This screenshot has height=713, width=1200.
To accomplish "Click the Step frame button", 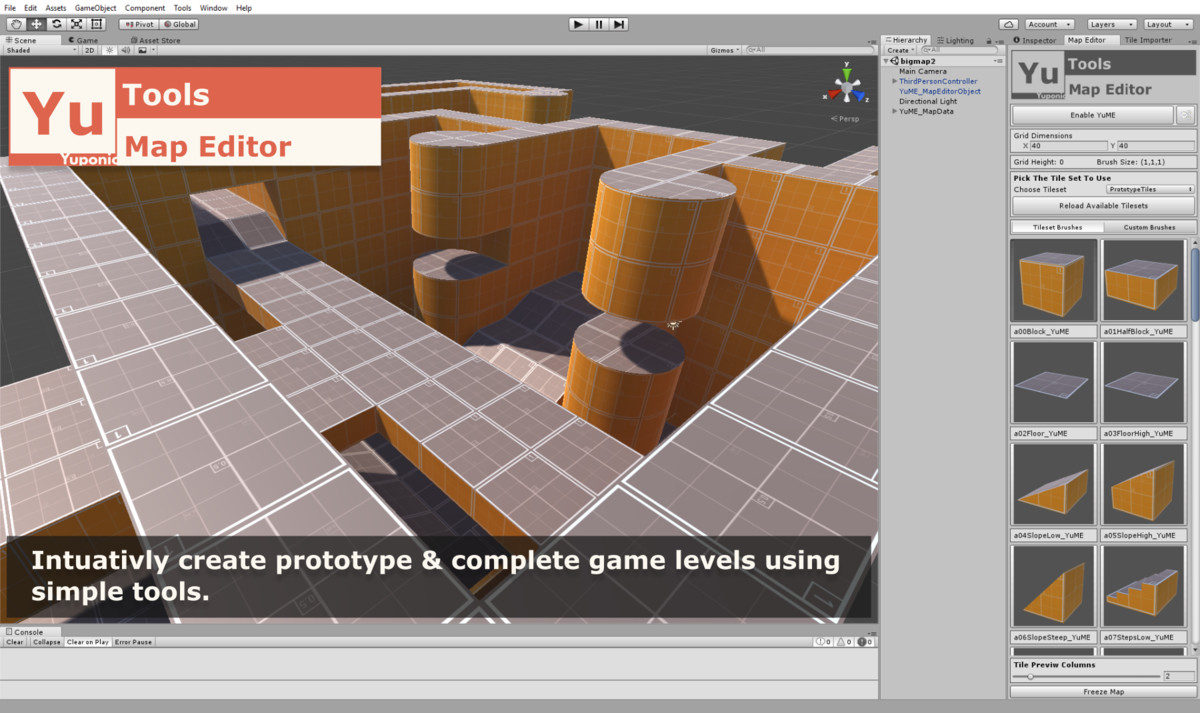I will coord(619,24).
